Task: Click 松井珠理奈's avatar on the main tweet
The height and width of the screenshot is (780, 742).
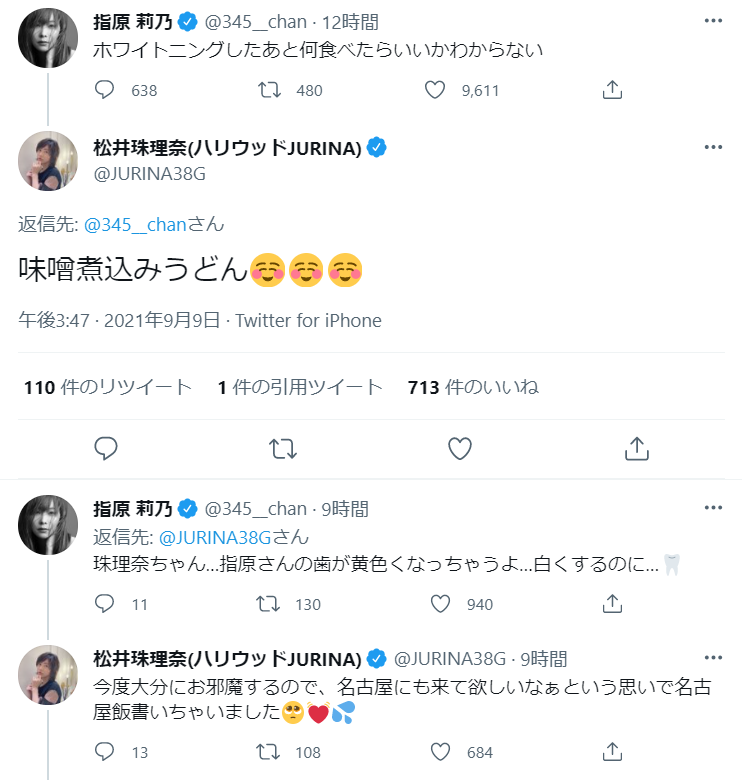Action: pos(48,161)
